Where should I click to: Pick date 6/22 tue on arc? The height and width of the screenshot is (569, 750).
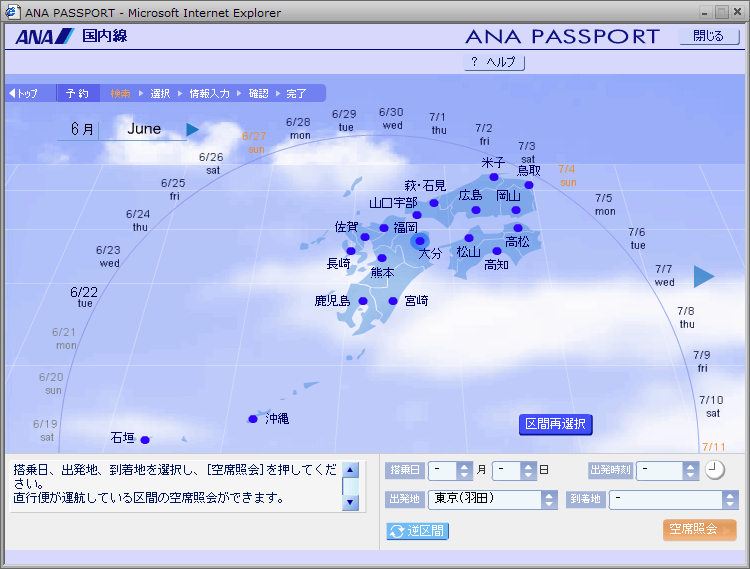[84, 296]
